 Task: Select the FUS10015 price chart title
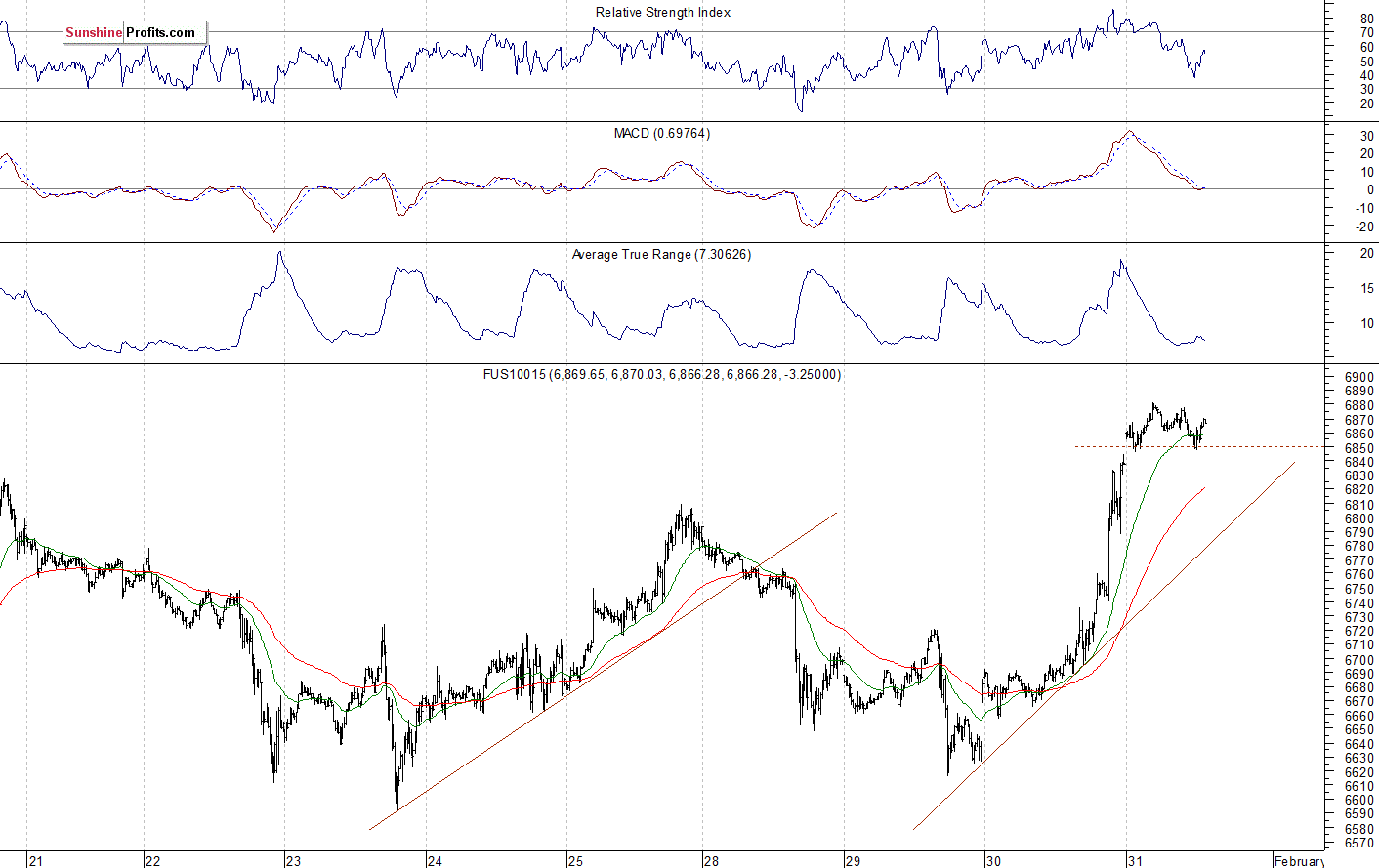(662, 374)
